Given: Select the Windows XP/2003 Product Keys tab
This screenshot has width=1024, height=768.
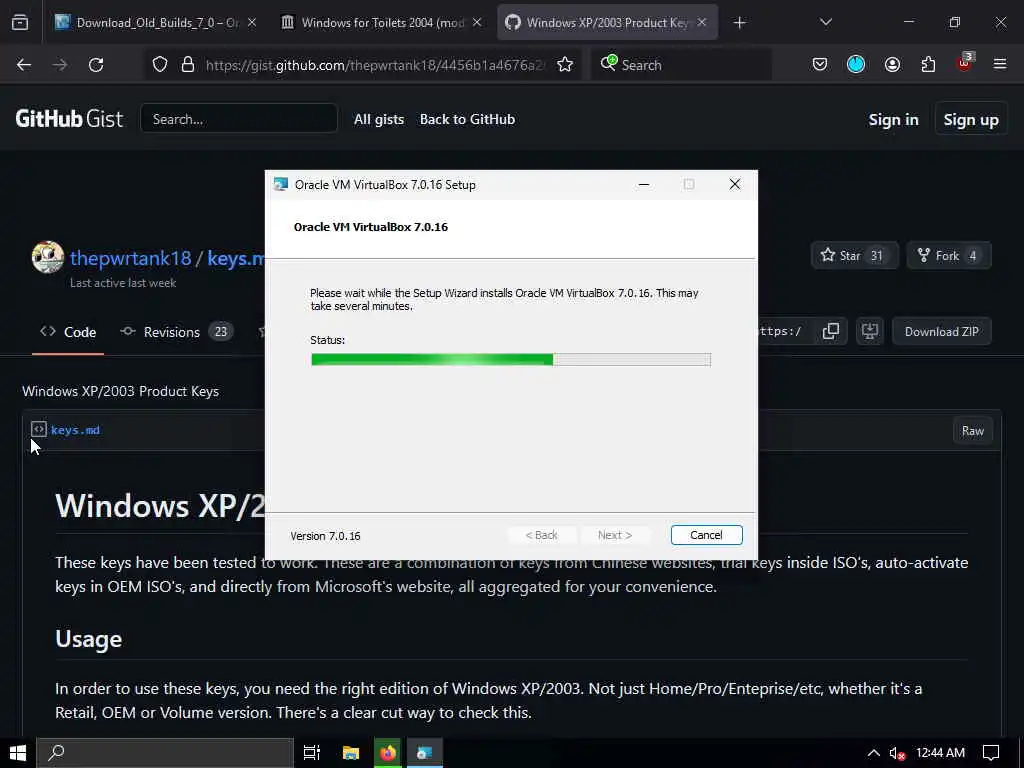Looking at the screenshot, I should 607,23.
